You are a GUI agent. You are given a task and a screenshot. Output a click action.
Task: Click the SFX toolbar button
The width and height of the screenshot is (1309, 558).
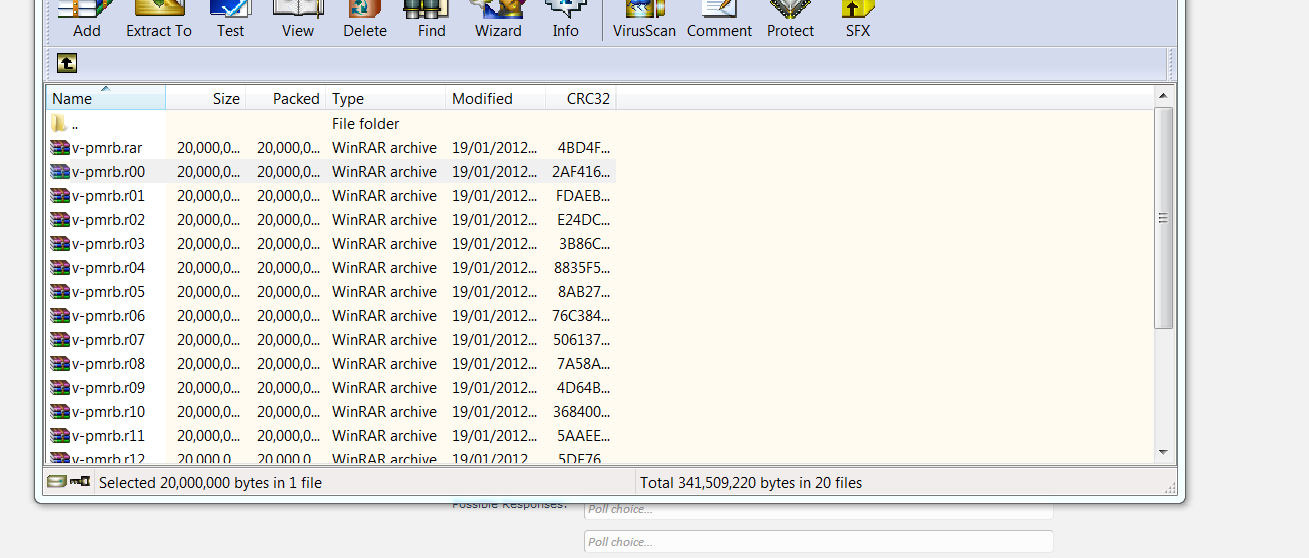coord(857,19)
